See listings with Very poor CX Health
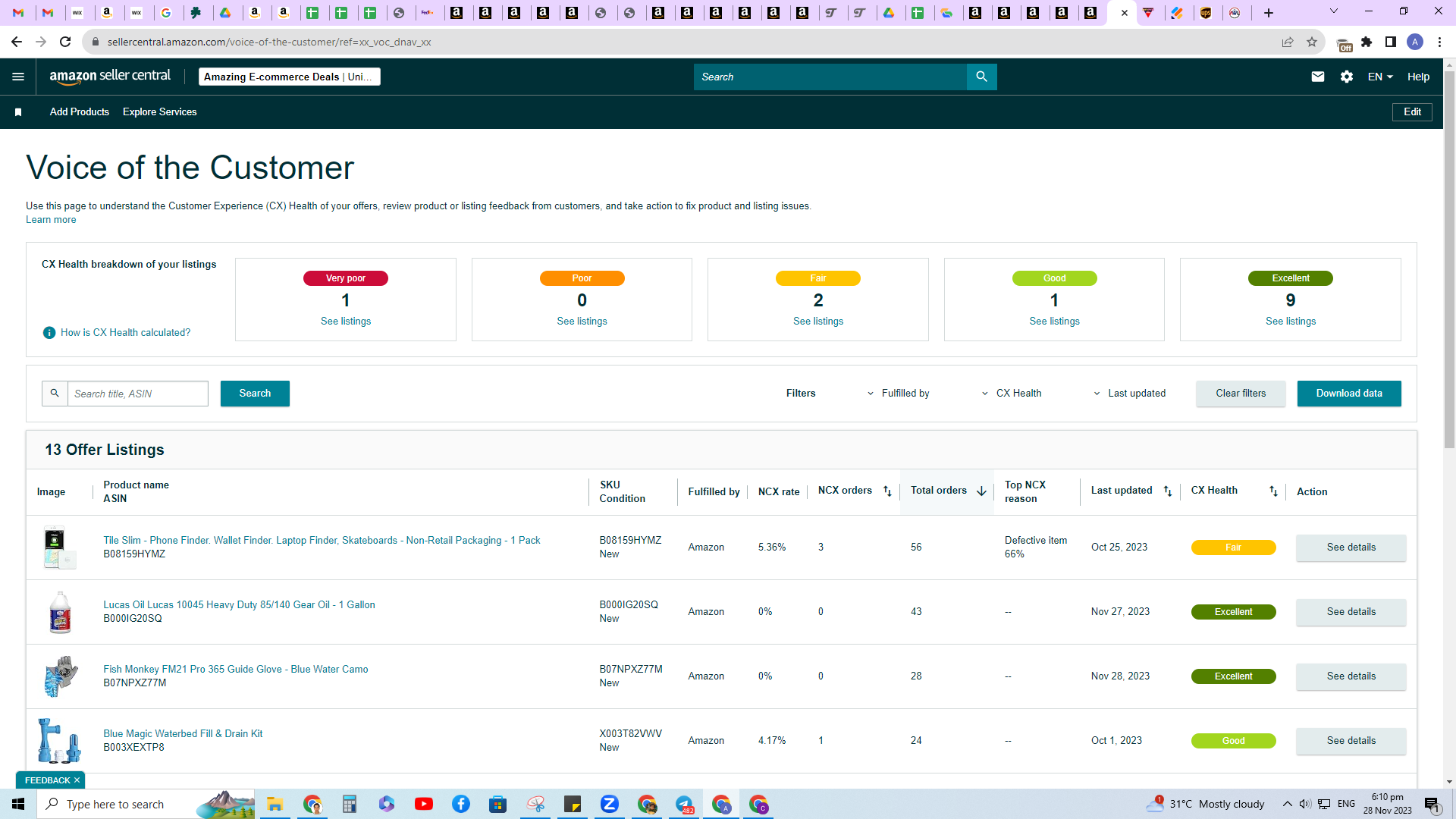The height and width of the screenshot is (819, 1456). click(346, 322)
